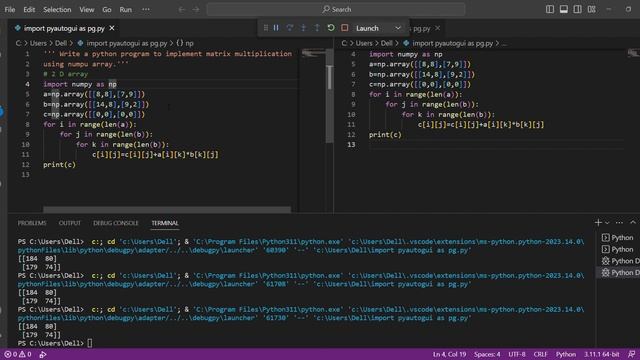Click import numpy line in left editor
640x360 pixels.
click(80, 84)
